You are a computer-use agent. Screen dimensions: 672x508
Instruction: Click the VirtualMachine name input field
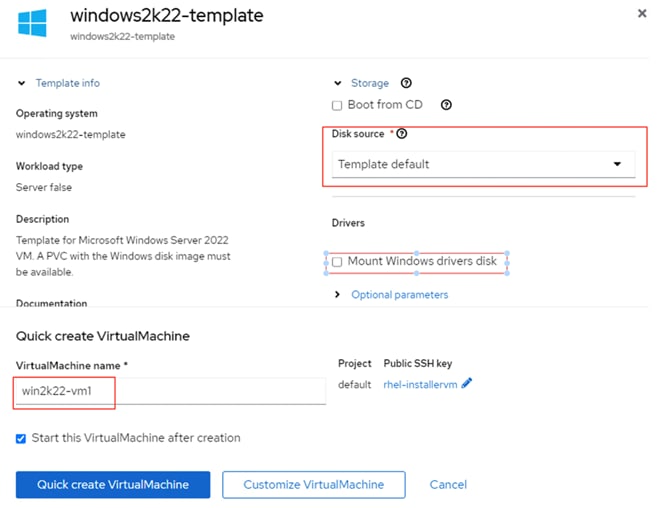[x=170, y=391]
